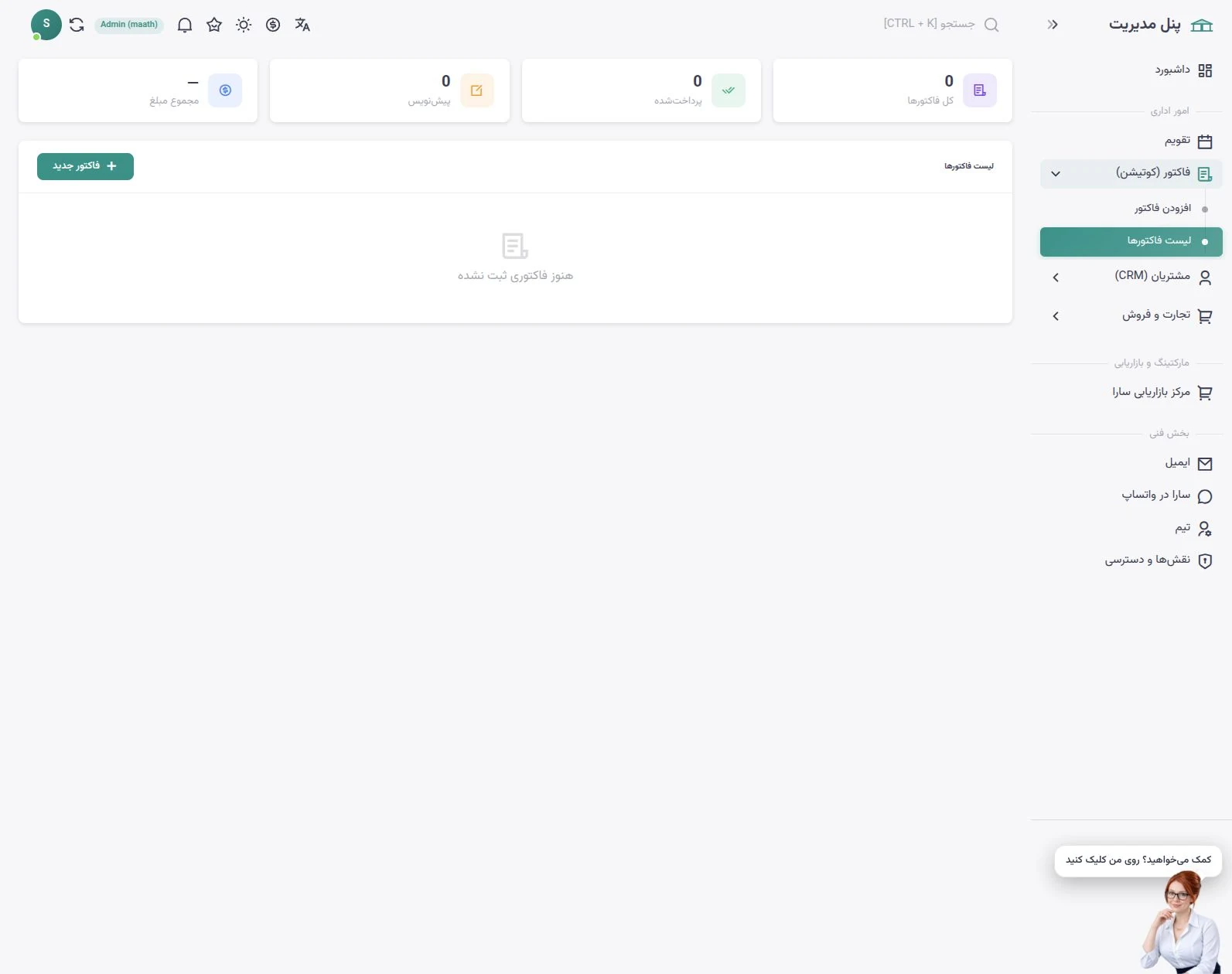Click the تجارت و فروش cart icon
Viewport: 1232px width, 974px height.
click(x=1205, y=316)
